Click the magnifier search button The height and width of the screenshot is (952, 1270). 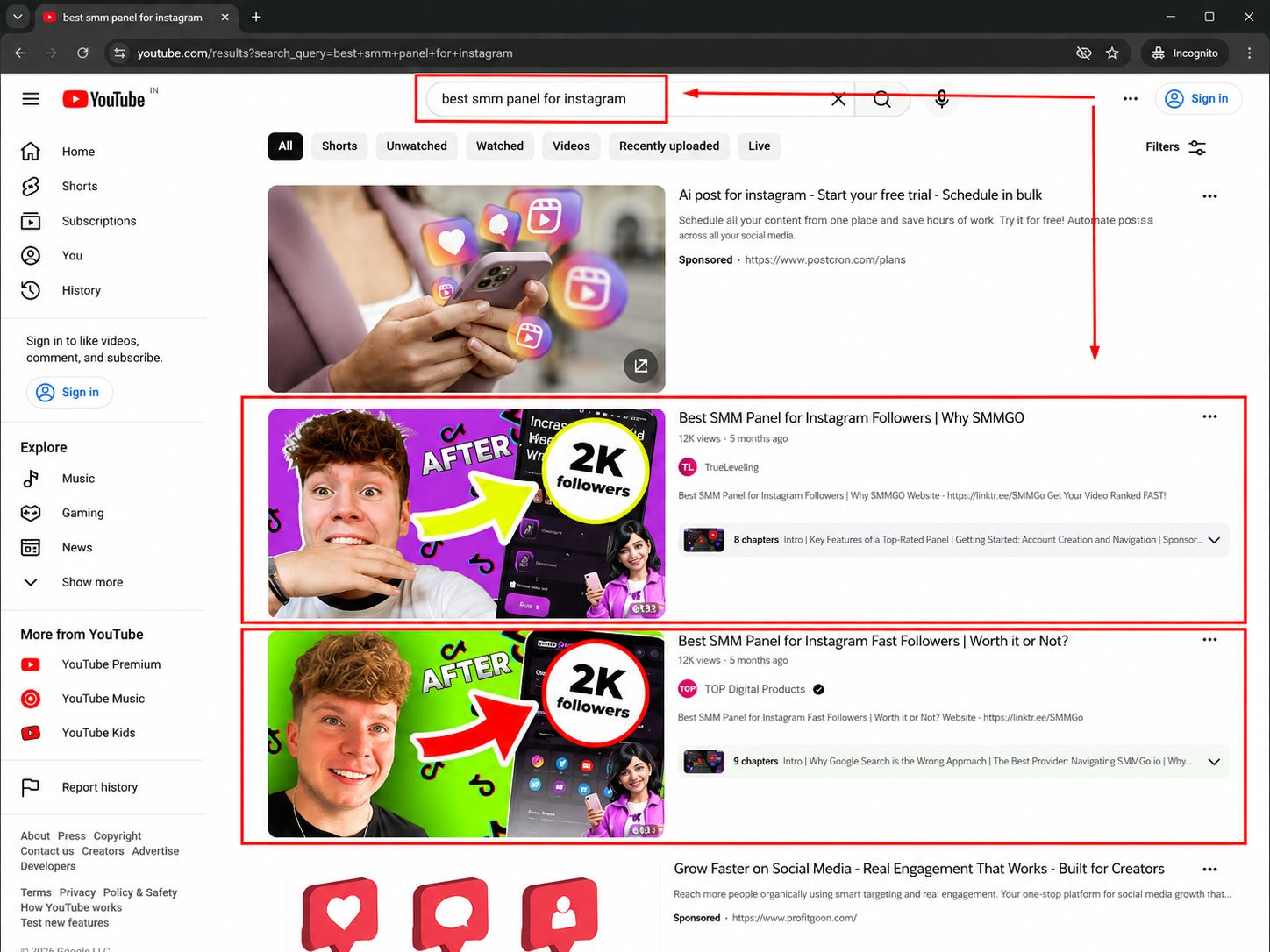[882, 99]
